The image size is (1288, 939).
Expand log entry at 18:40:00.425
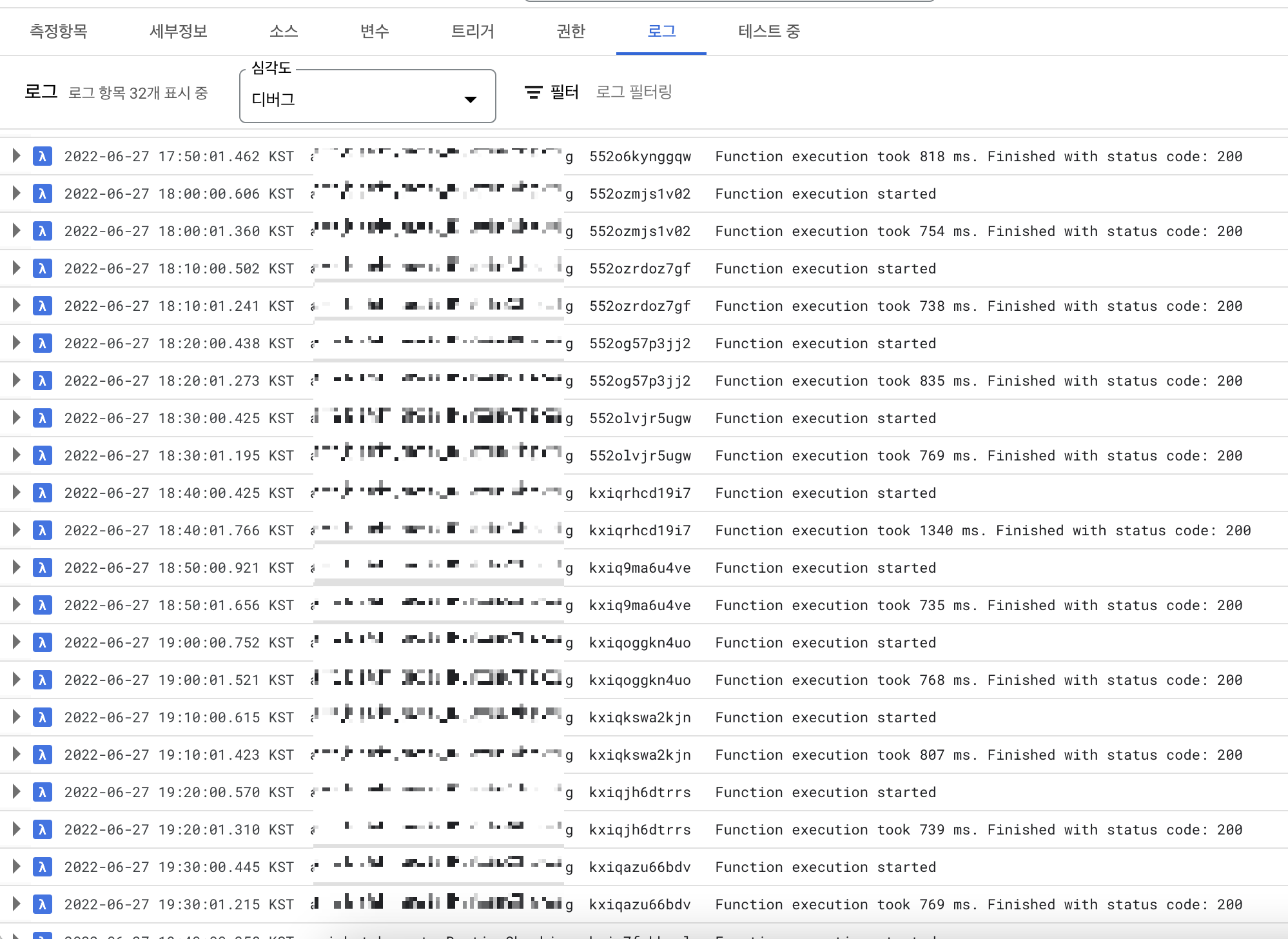click(x=17, y=493)
